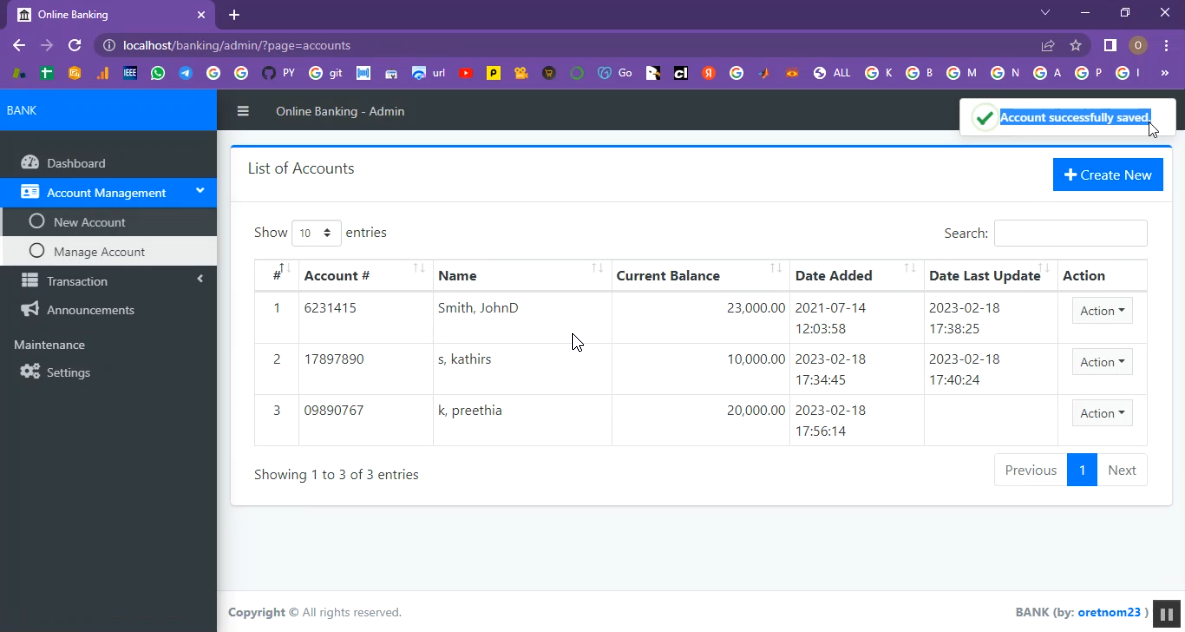
Task: Click the Search input field
Action: [1070, 233]
